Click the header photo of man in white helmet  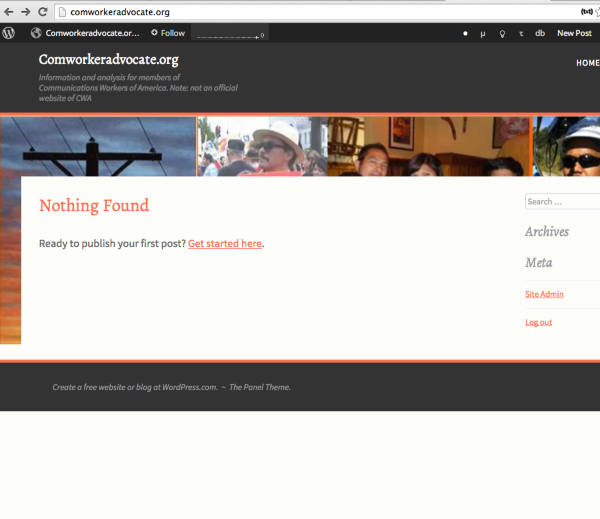point(566,147)
